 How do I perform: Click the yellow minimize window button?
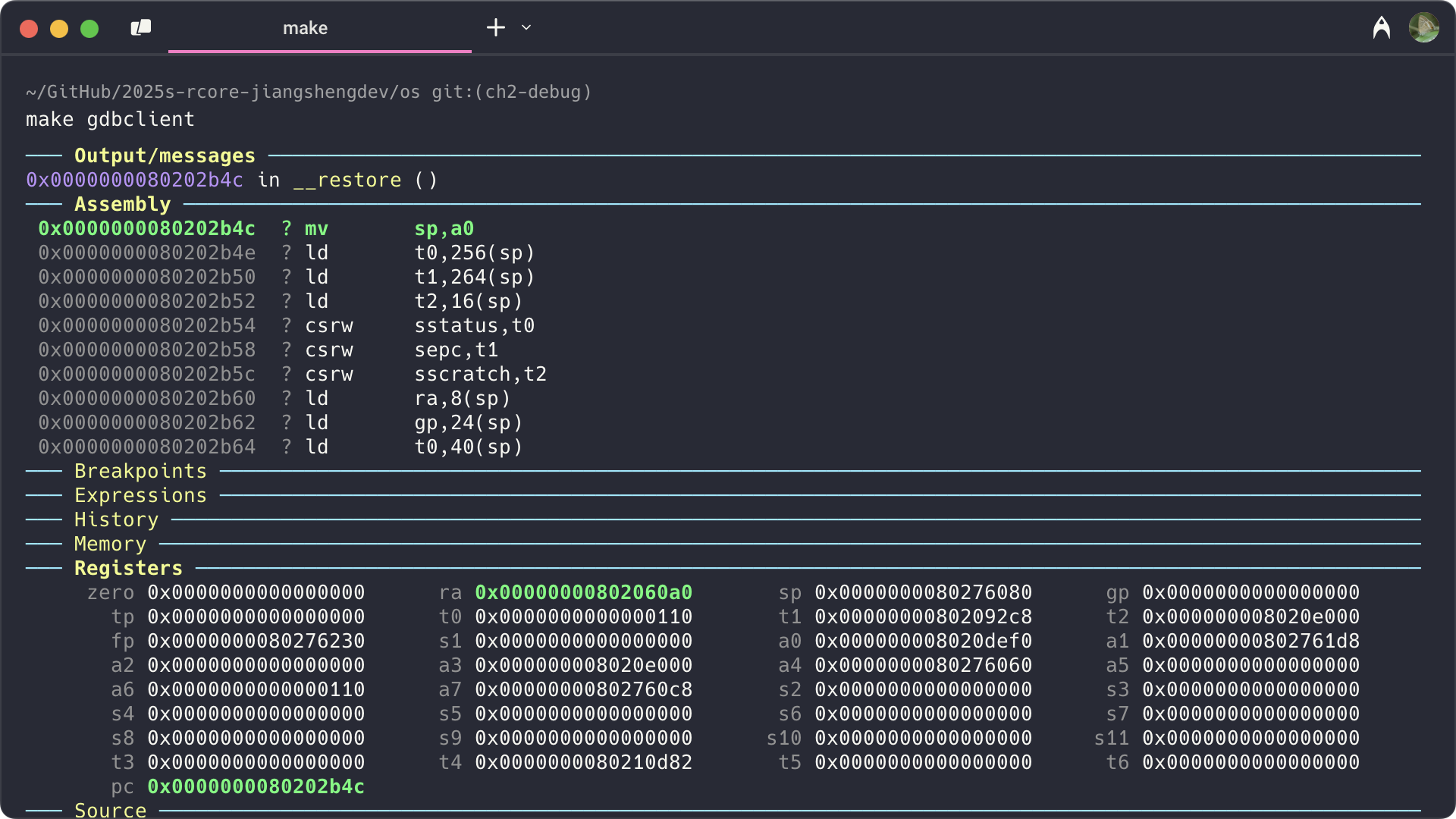coord(59,29)
